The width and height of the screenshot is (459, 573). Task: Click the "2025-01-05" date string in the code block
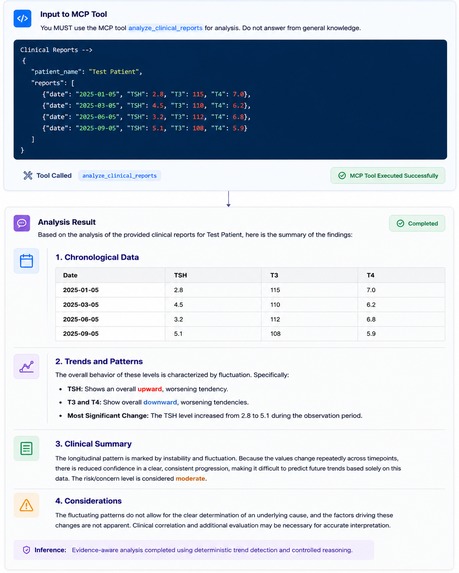point(98,94)
